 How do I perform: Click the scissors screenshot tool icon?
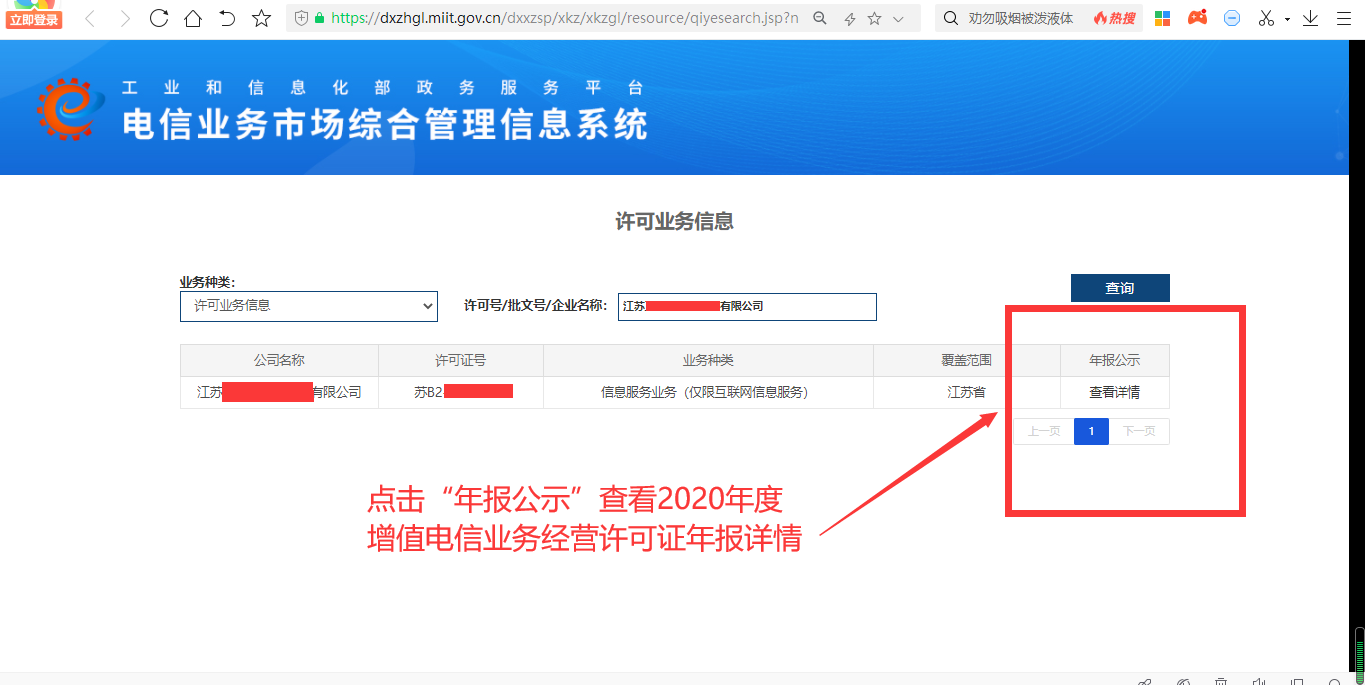point(1267,18)
